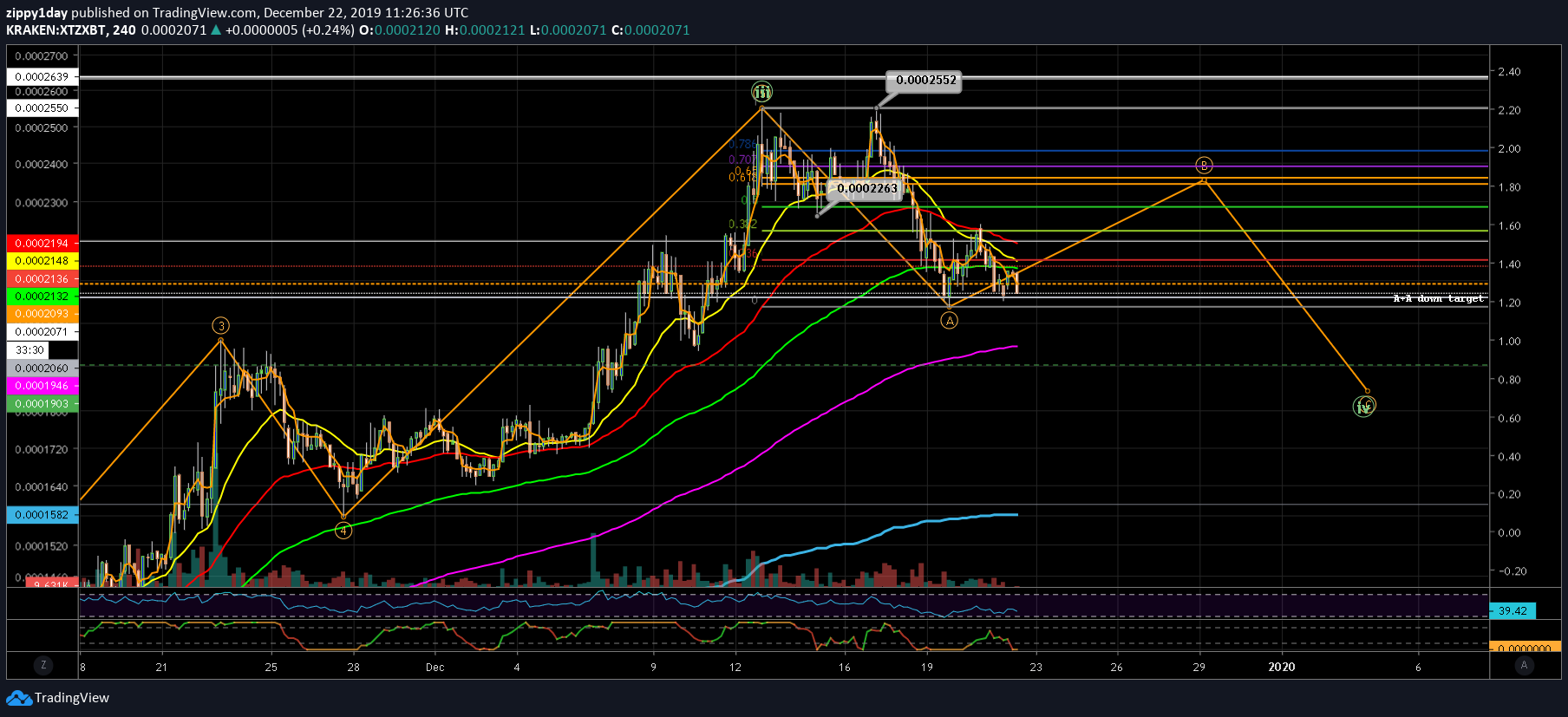Click 0.0001720 on the left price scale
1568x717 pixels.
(x=42, y=450)
